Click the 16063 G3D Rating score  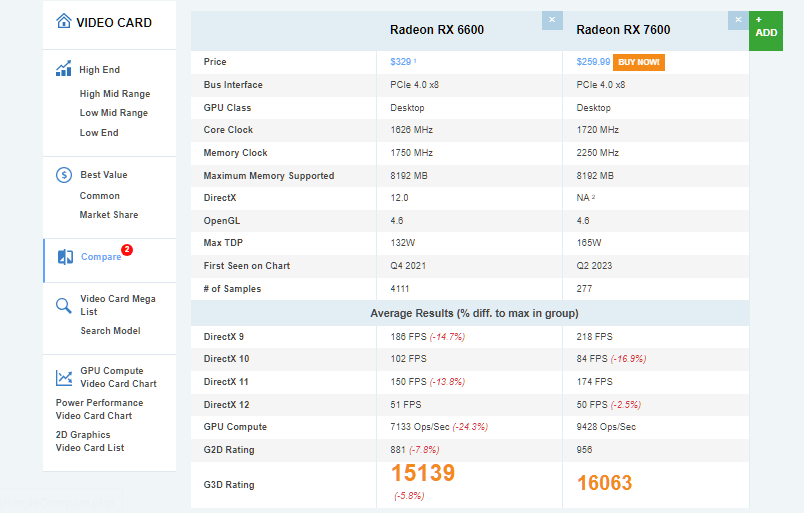point(605,483)
